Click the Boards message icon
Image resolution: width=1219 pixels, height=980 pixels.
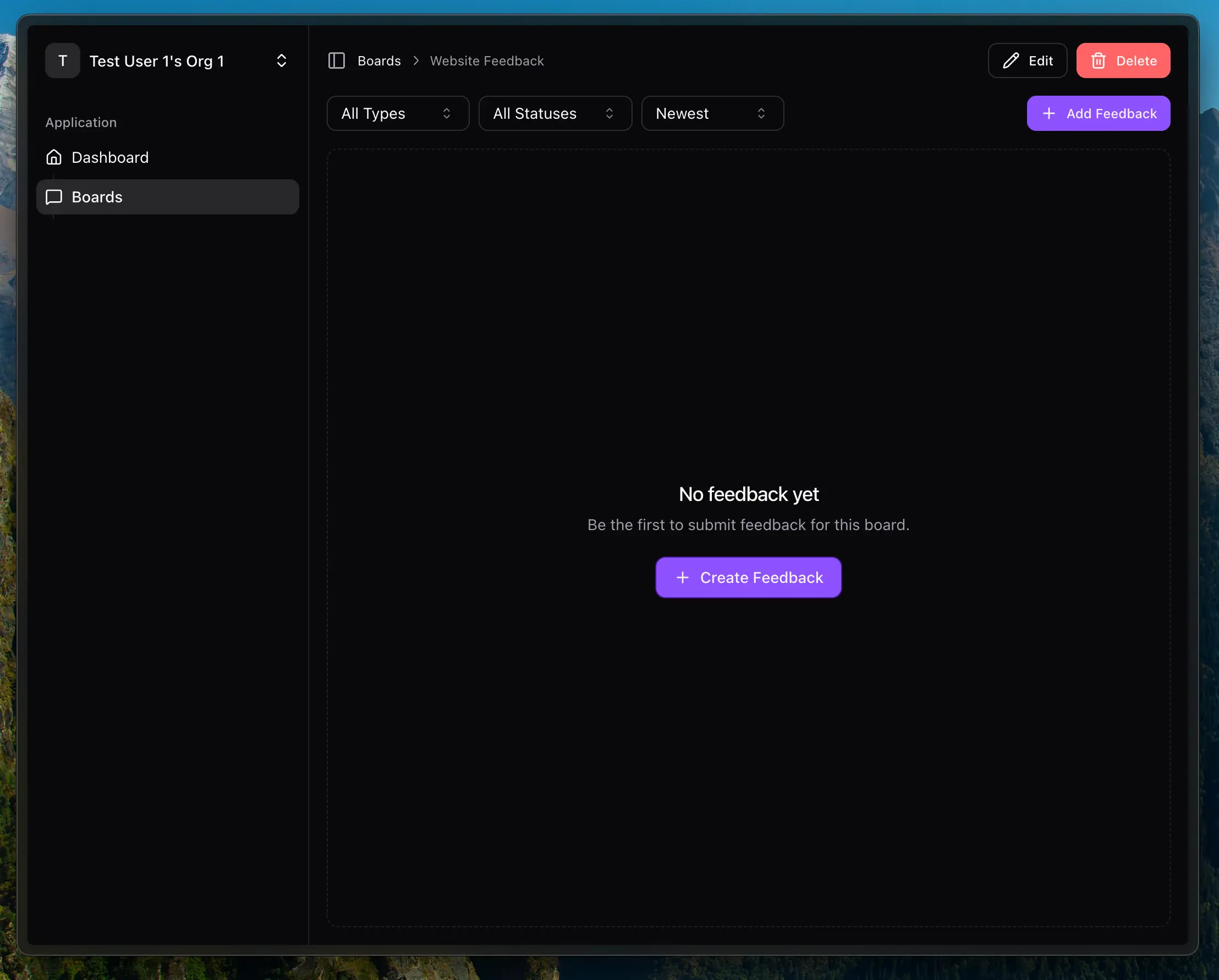pos(54,197)
